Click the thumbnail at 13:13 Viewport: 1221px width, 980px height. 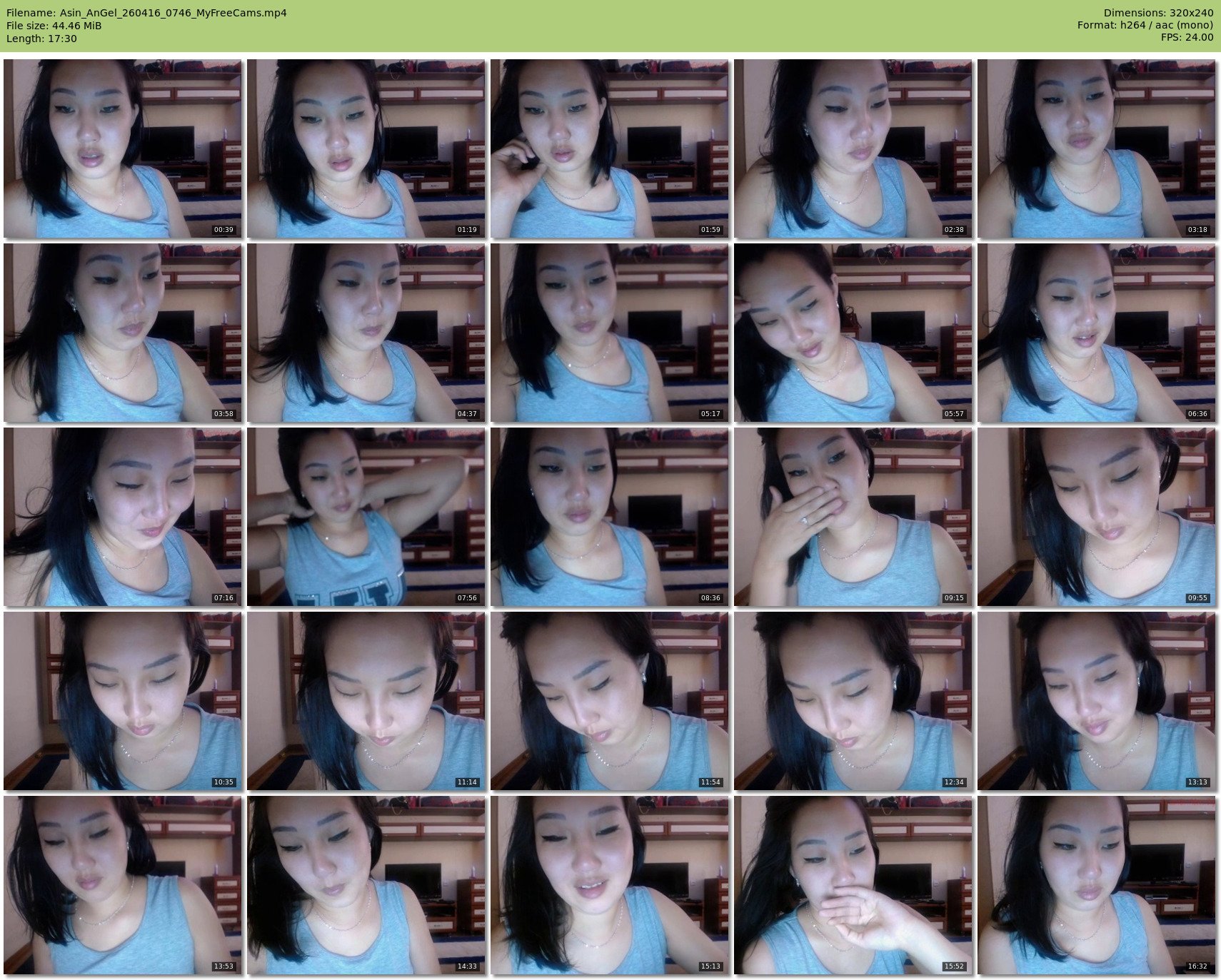(x=1096, y=701)
